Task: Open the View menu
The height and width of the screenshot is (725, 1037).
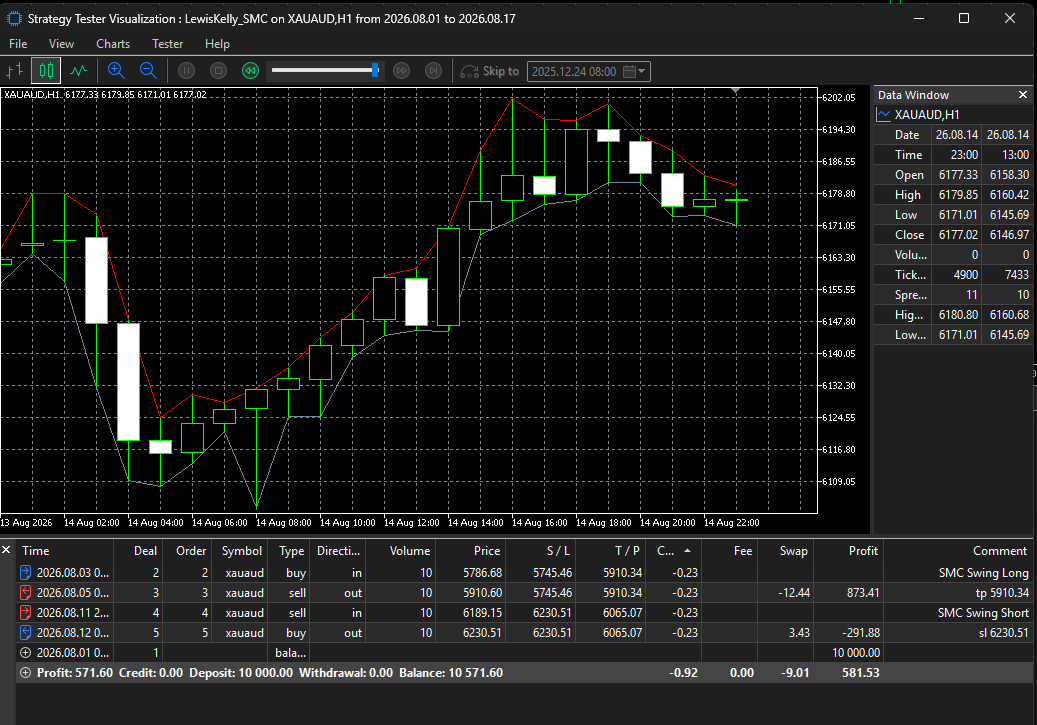Action: pyautogui.click(x=62, y=44)
